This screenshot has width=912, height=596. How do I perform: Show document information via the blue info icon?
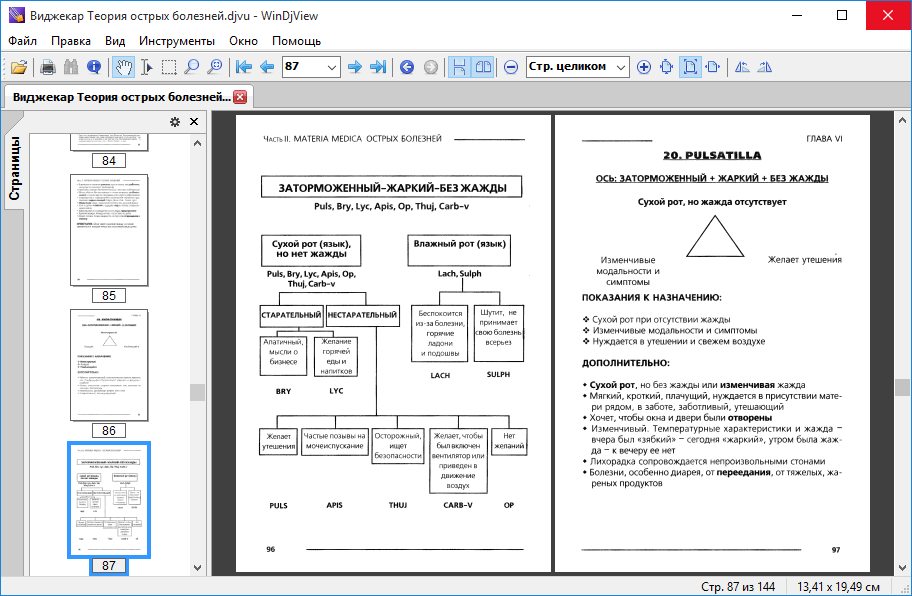[x=94, y=67]
